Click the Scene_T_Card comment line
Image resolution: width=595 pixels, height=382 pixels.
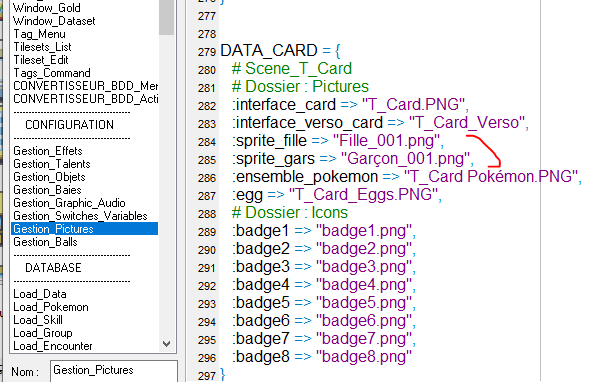pos(292,69)
